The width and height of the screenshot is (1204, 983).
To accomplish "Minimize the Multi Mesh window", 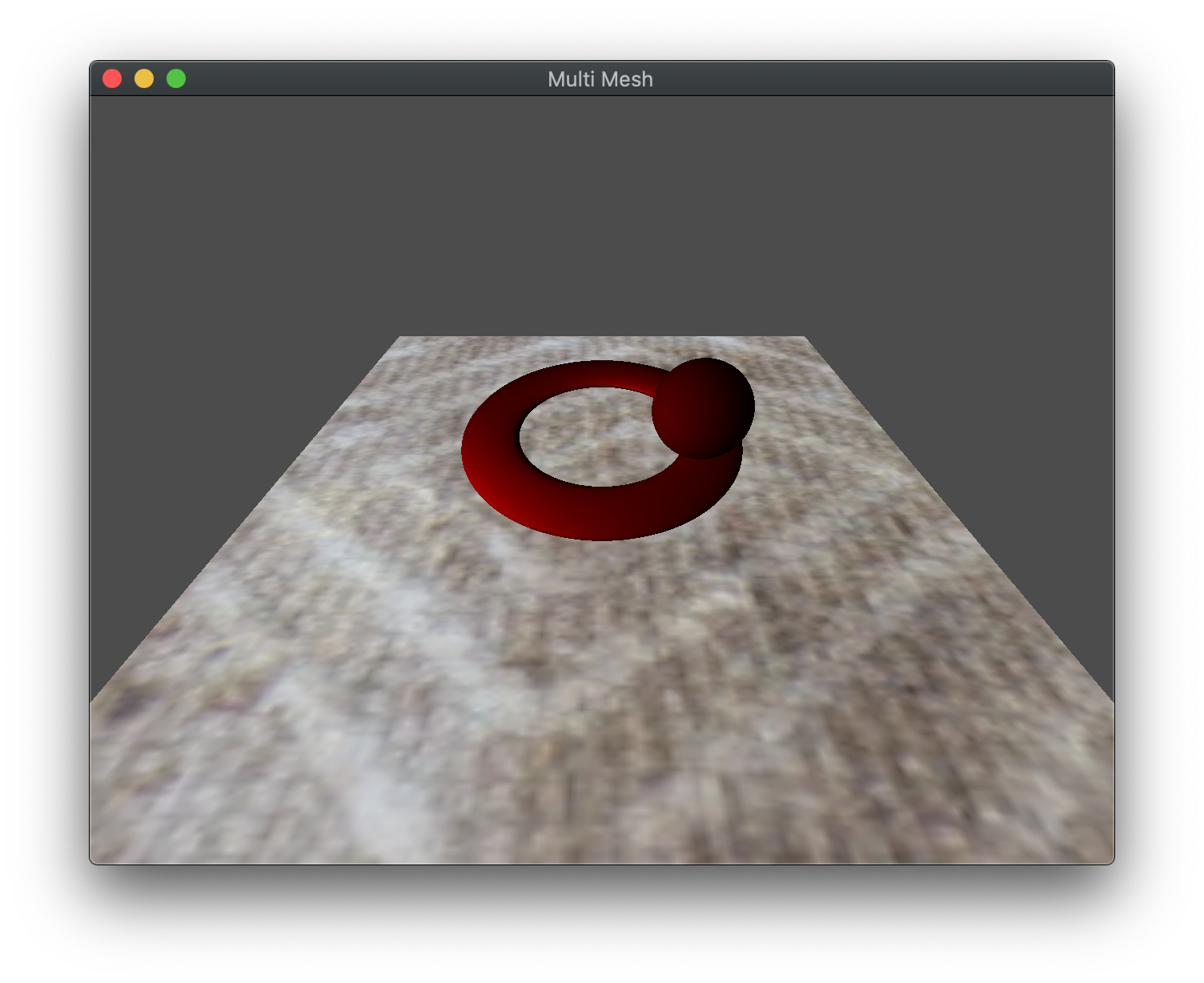I will tap(144, 78).
